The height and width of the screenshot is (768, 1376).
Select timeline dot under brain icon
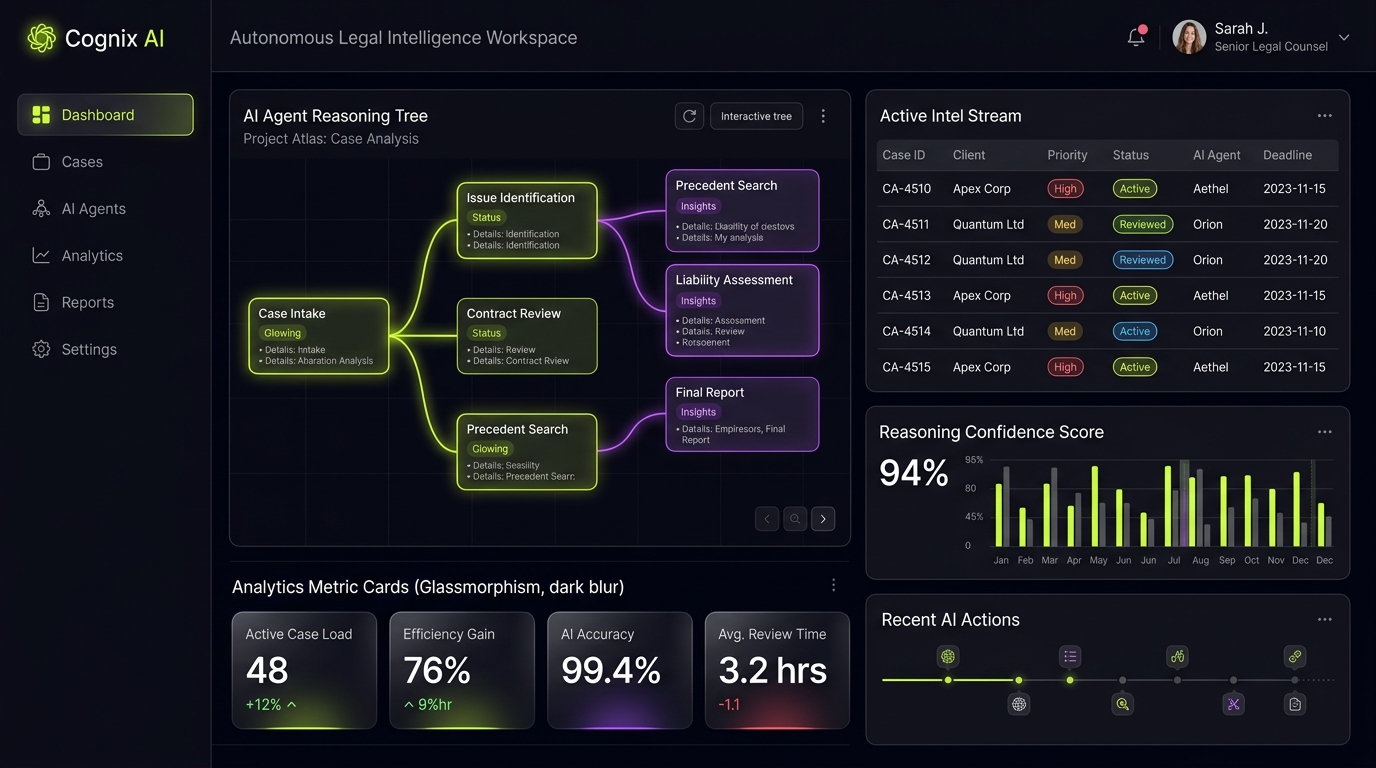[x=948, y=680]
